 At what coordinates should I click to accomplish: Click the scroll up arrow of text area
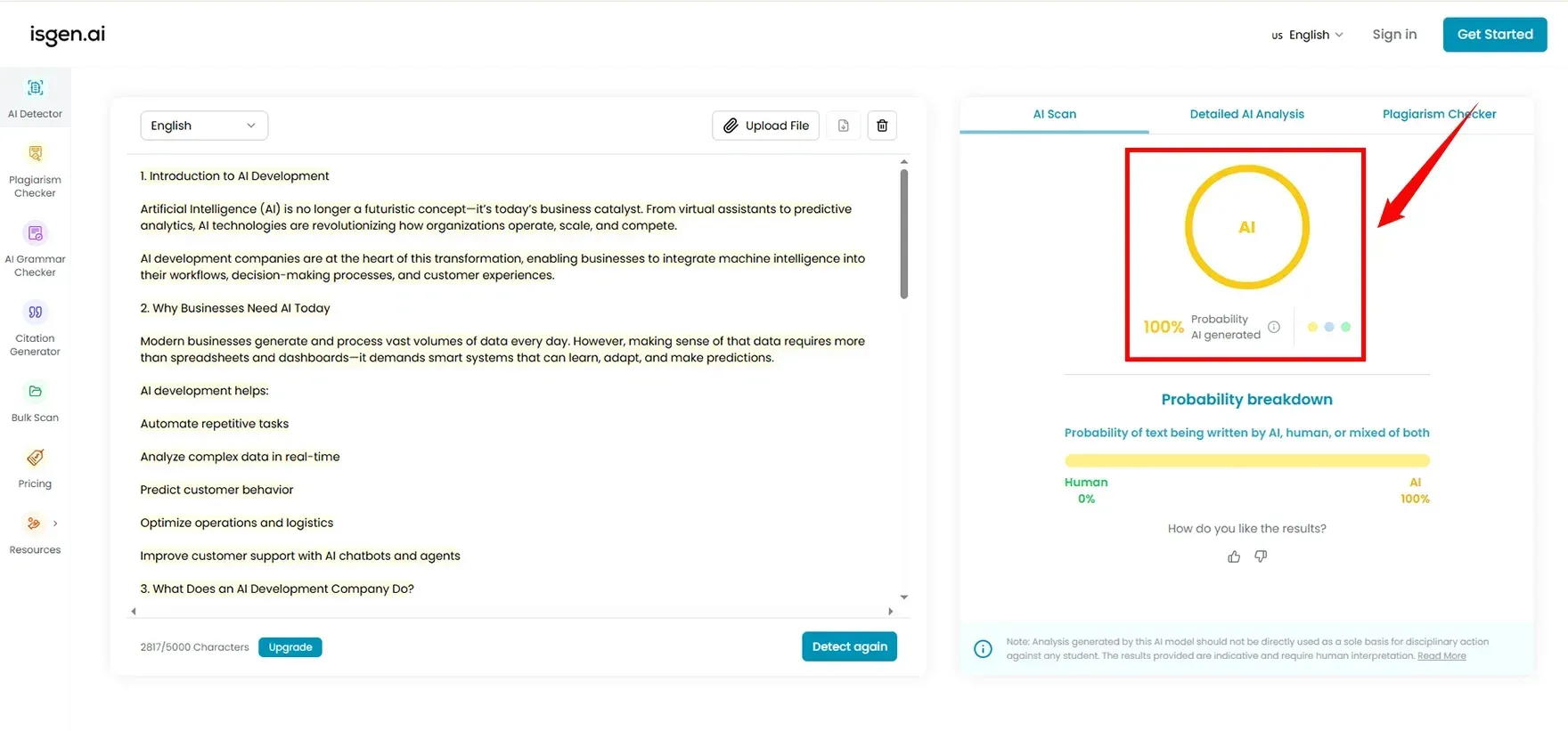click(903, 162)
